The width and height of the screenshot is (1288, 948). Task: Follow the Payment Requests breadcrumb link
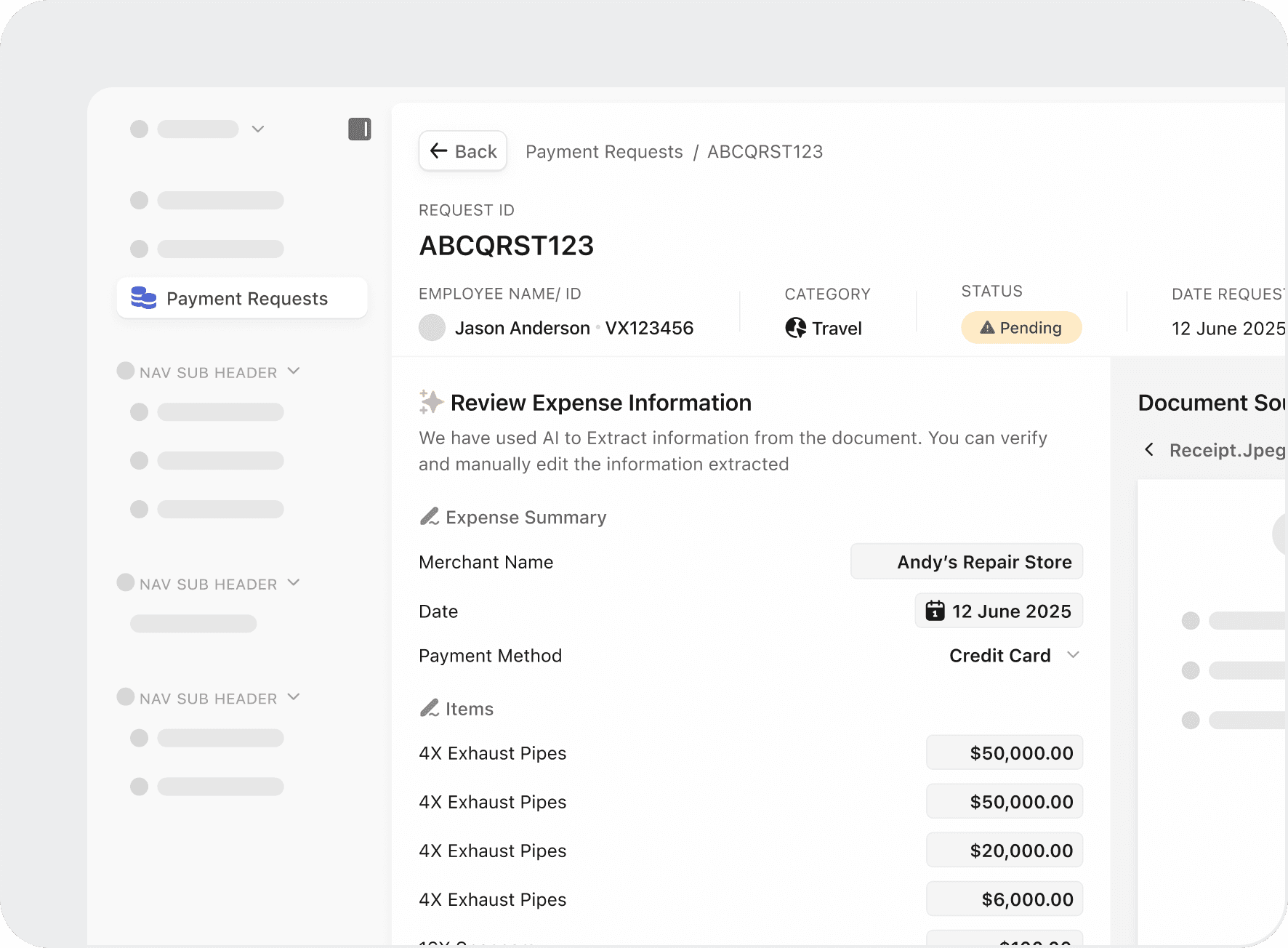click(x=604, y=151)
